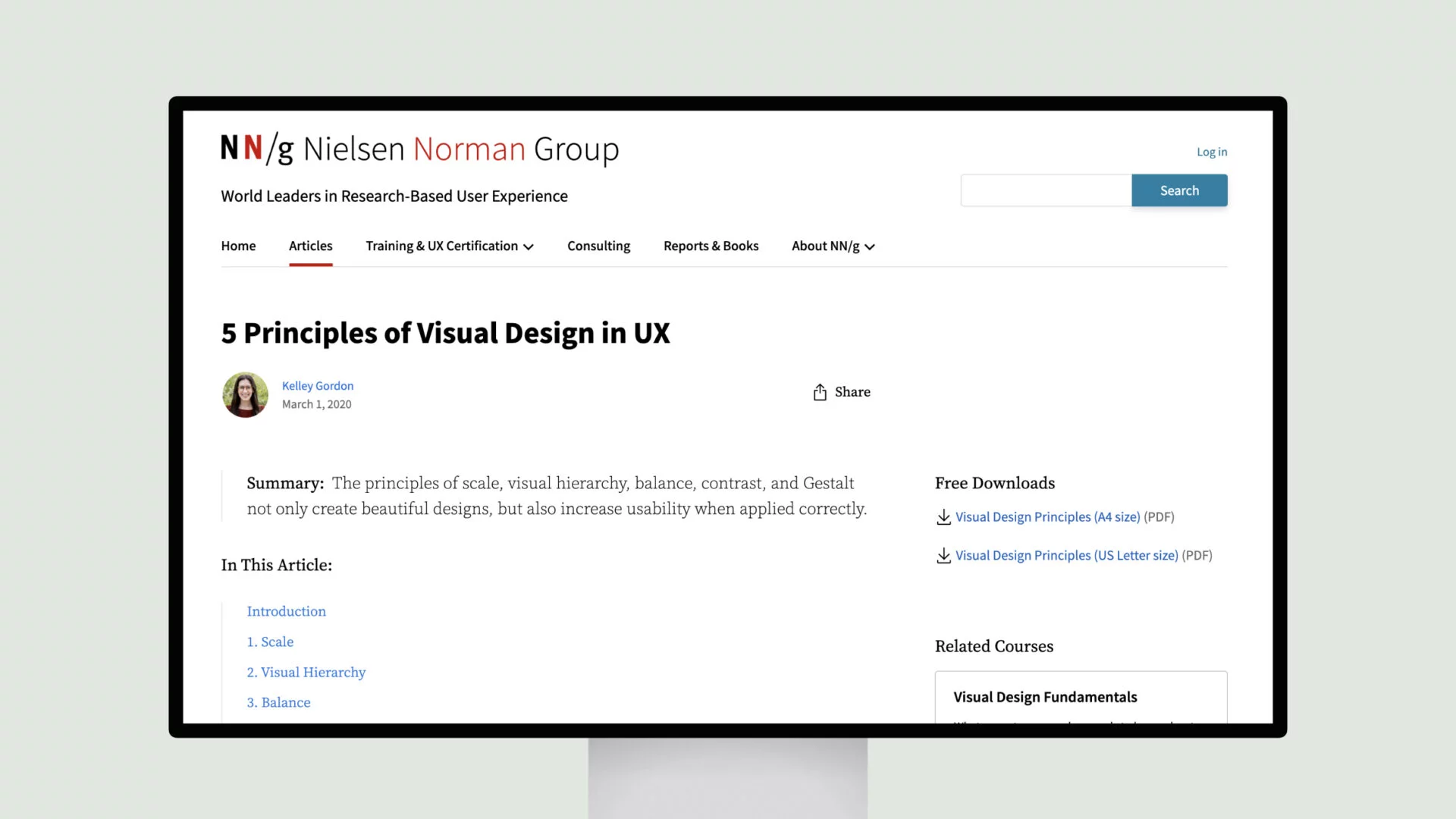
Task: Click the 1. Scale article section link
Action: pos(270,641)
